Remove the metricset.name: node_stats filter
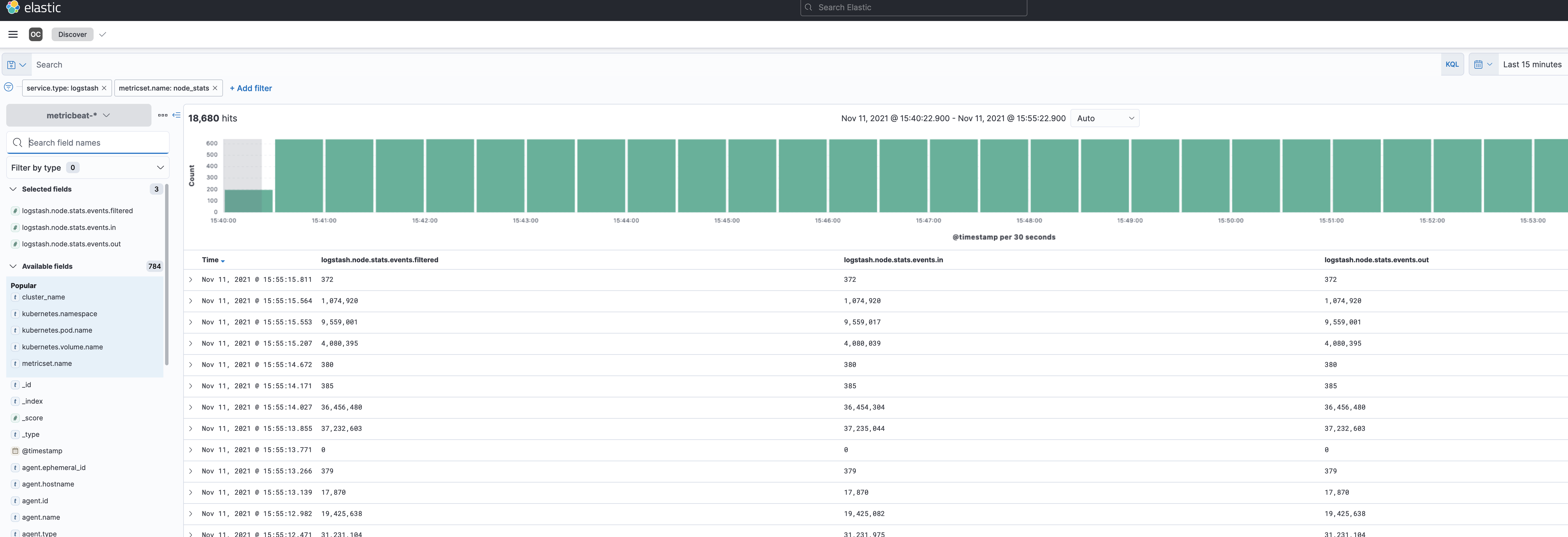 pos(215,88)
